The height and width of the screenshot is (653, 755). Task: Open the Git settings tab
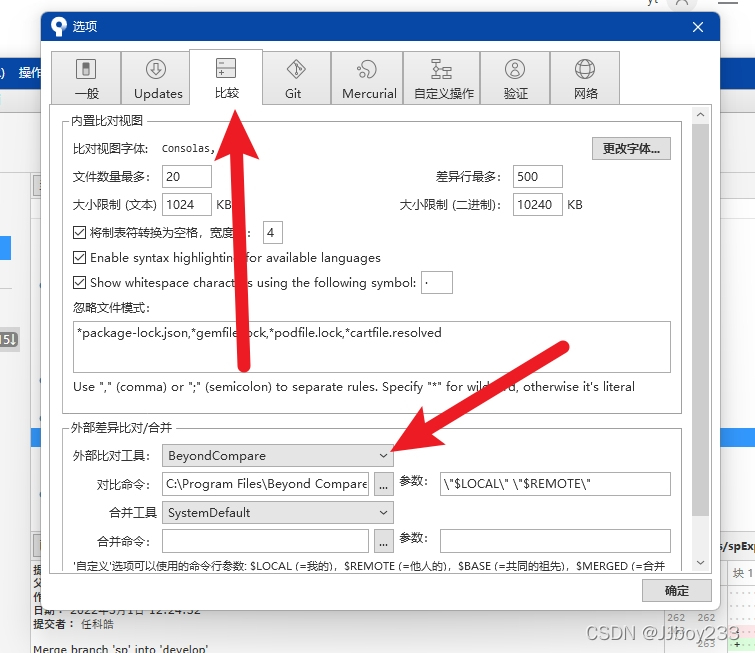pos(297,78)
